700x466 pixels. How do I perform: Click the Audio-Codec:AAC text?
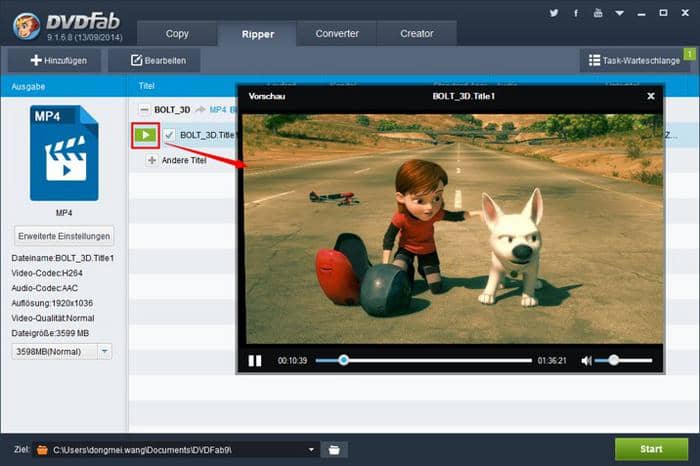point(45,288)
